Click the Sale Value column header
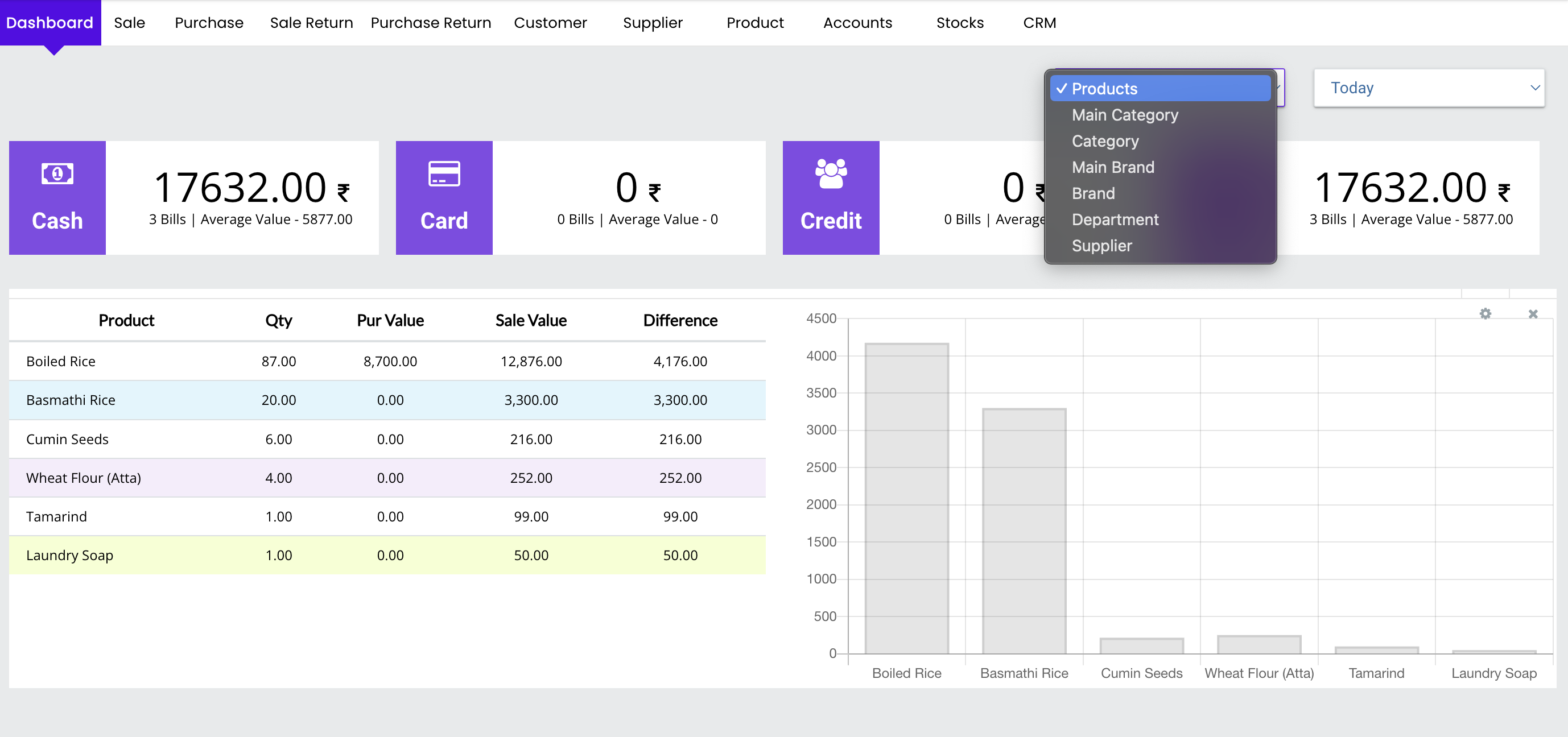Screen dimensions: 1568x737 [530, 321]
